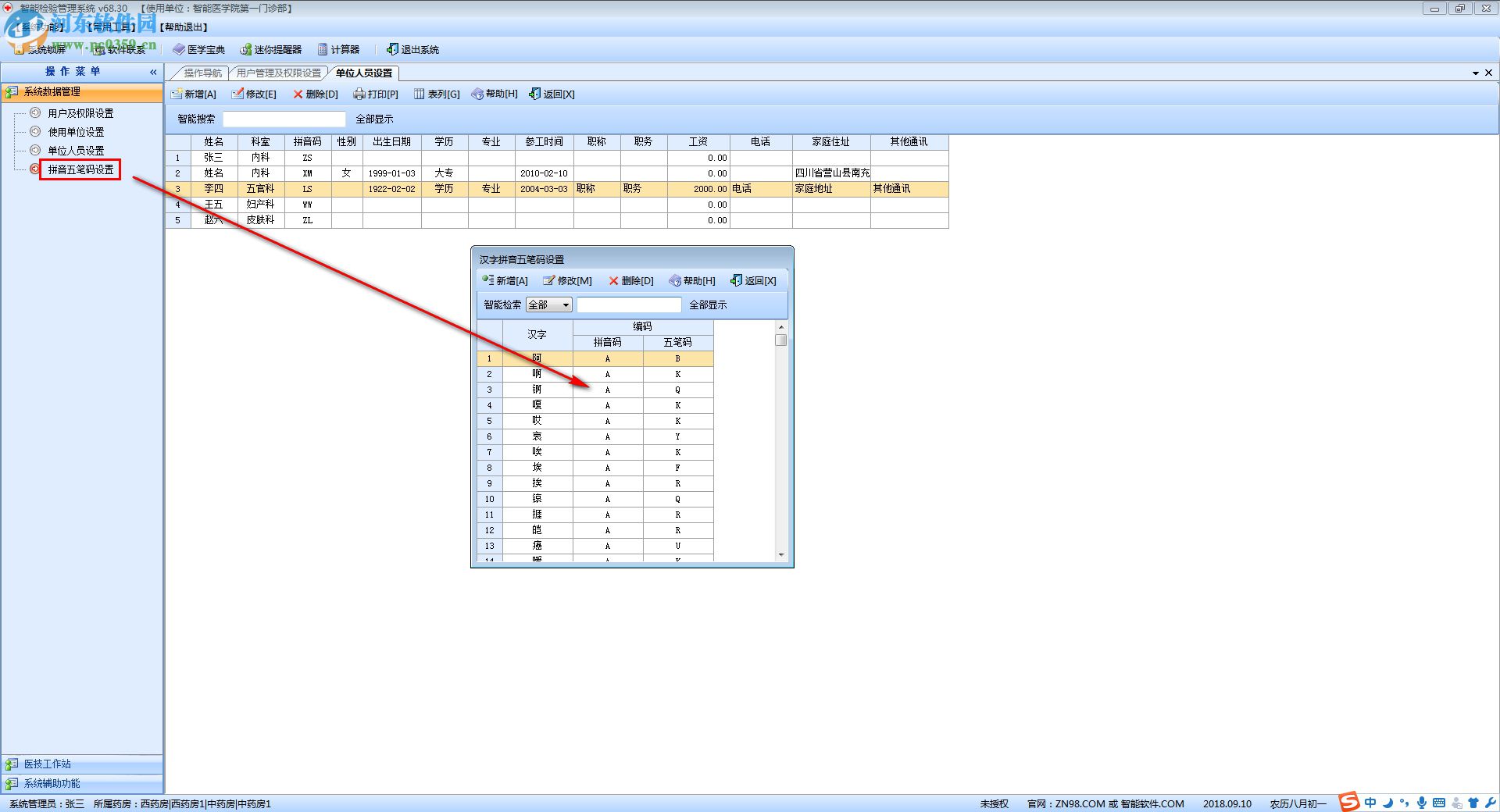Click 全部显示 next to 智能搜索
This screenshot has width=1500, height=812.
pyautogui.click(x=374, y=119)
